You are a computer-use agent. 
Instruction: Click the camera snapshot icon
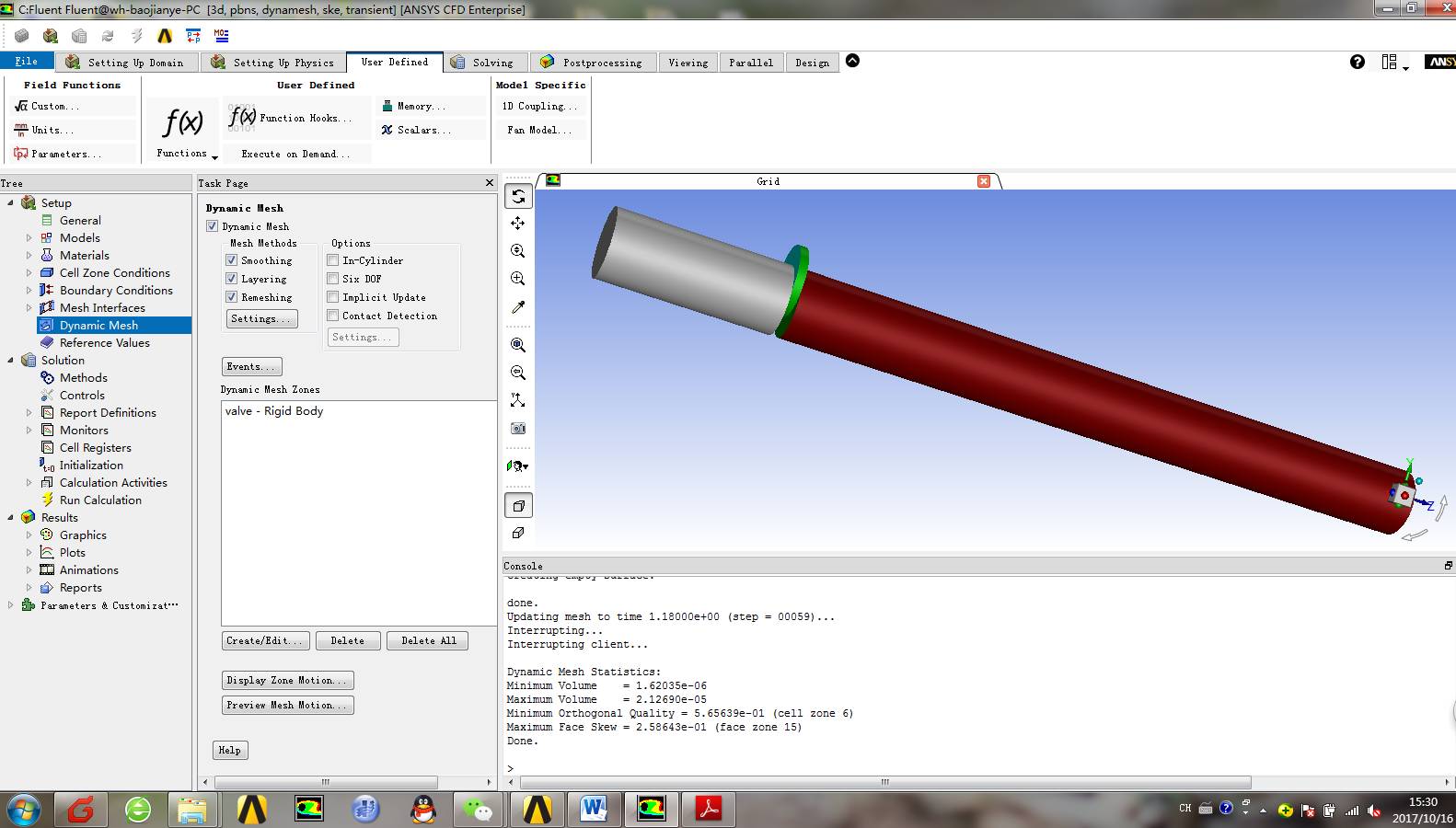(518, 428)
